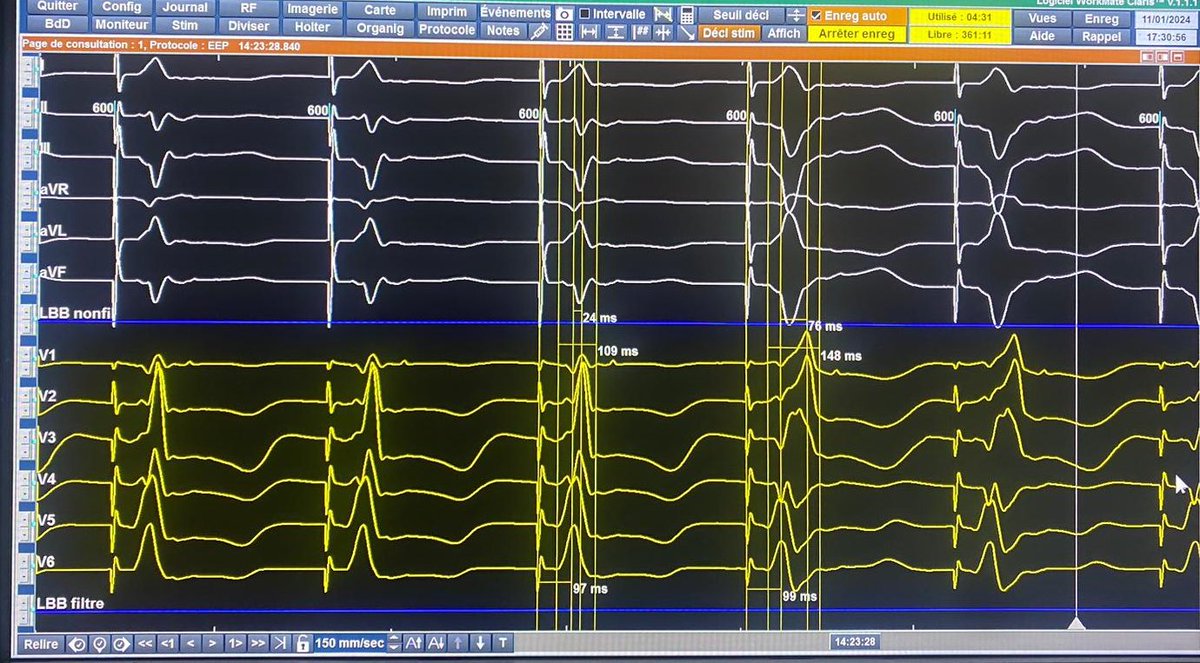Open the RF menu
Screen dimensions: 1200x663
coord(248,8)
